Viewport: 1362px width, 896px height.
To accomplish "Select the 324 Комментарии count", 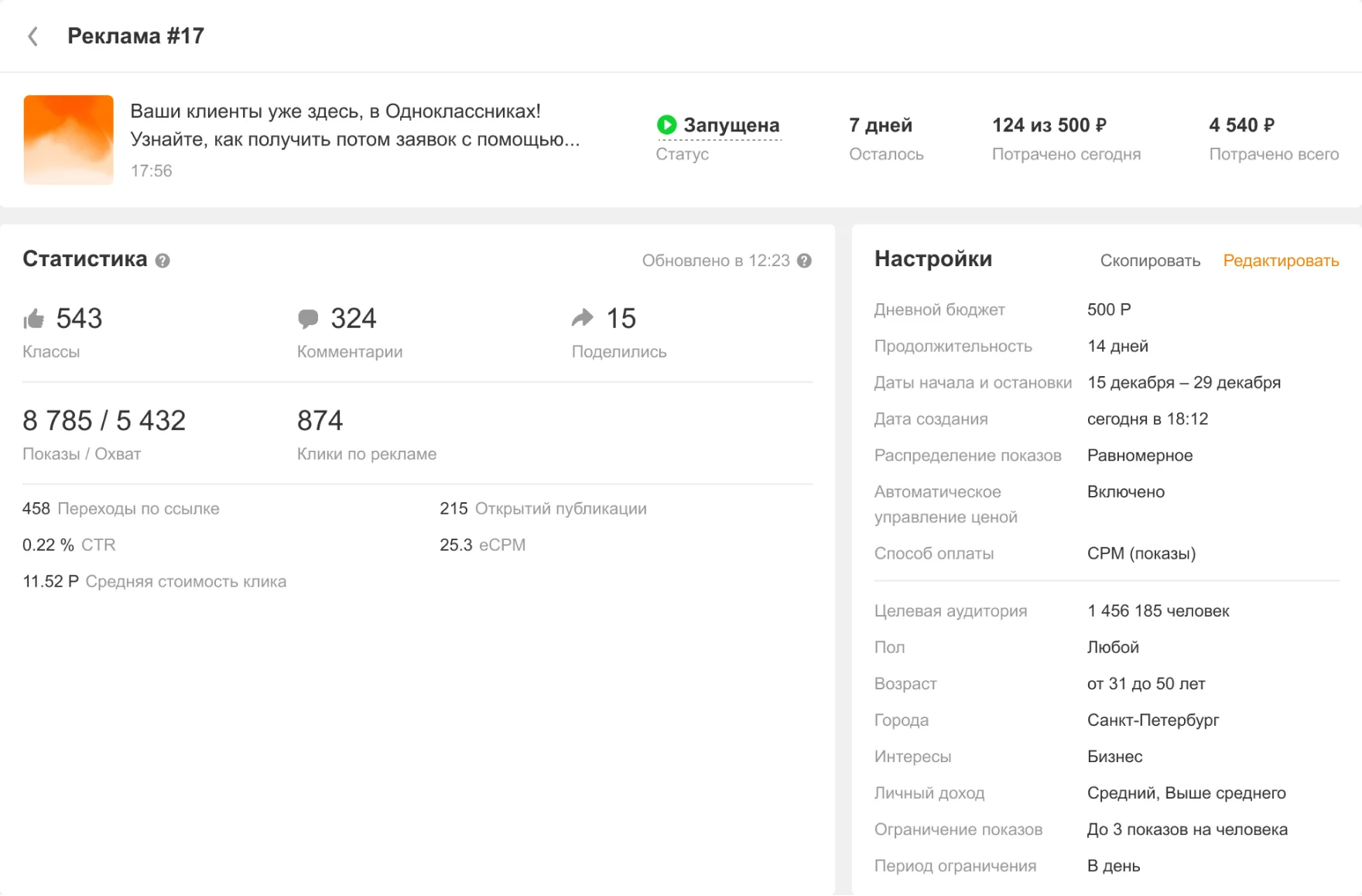I will (x=353, y=319).
